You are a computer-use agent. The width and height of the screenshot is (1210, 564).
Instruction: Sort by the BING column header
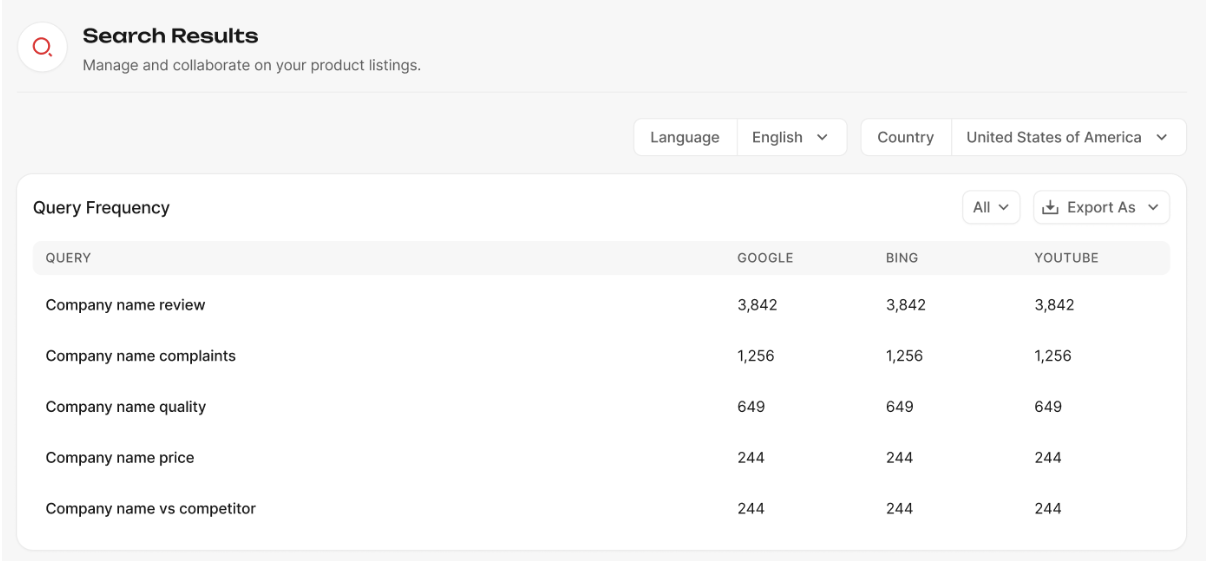pyautogui.click(x=902, y=258)
